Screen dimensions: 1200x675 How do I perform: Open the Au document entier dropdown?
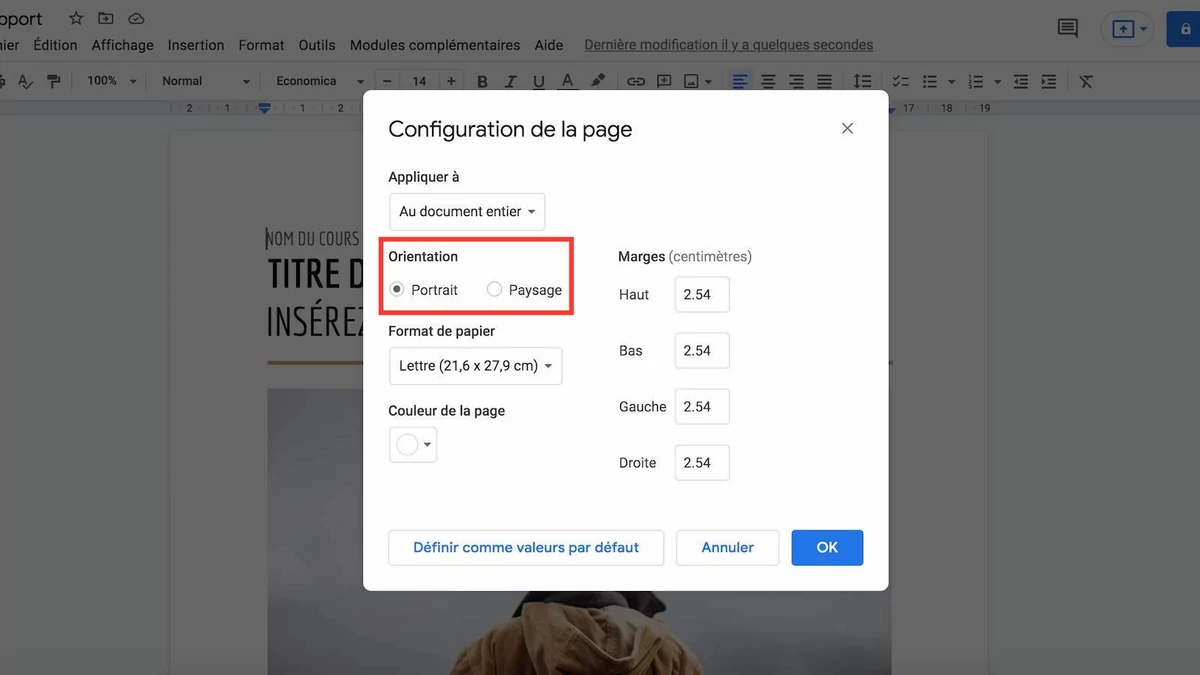coord(467,212)
